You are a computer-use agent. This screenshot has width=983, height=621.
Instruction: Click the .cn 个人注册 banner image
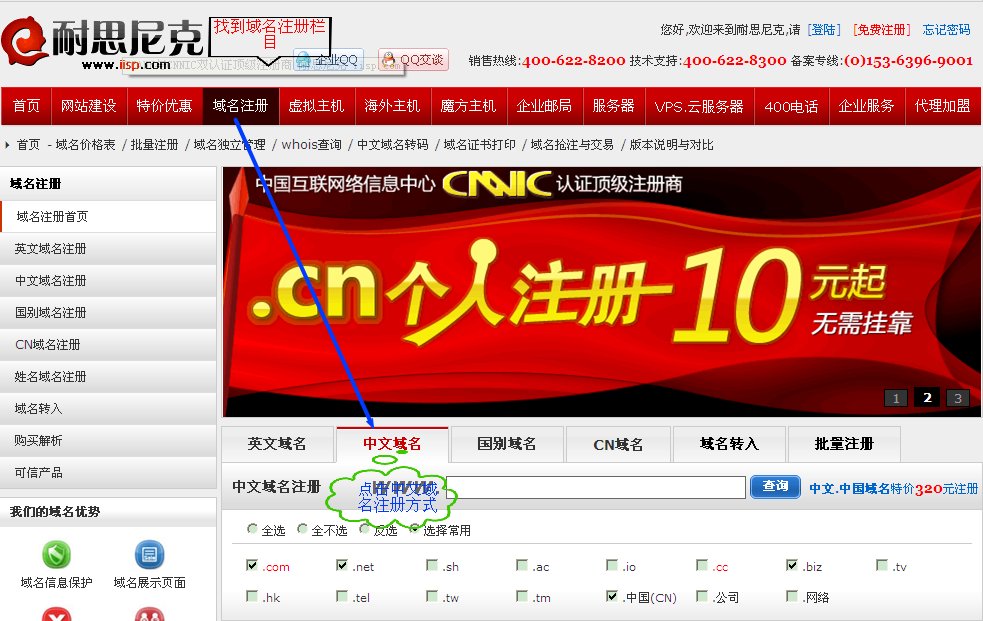(x=600, y=290)
